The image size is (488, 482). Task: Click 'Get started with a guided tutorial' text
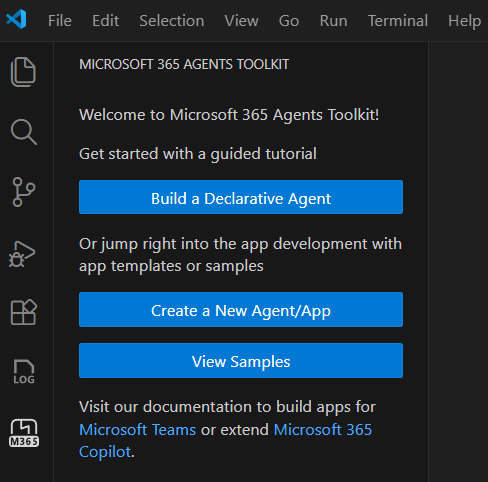pyautogui.click(x=198, y=154)
